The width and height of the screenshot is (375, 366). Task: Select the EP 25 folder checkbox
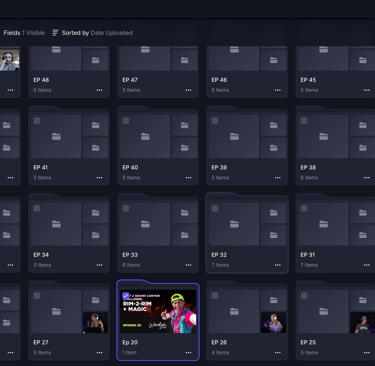(x=304, y=296)
